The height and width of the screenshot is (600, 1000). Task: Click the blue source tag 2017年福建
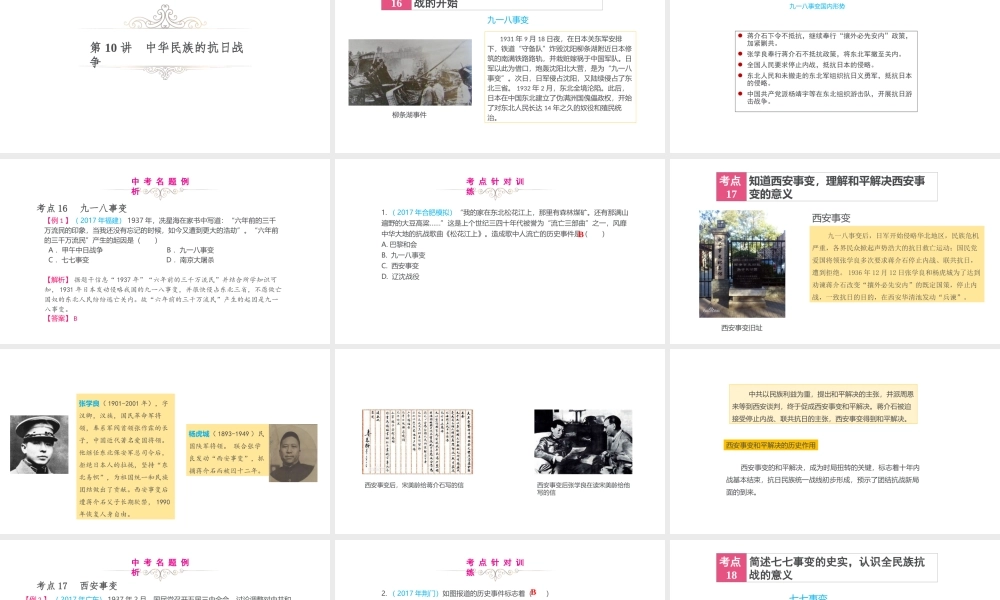99,221
